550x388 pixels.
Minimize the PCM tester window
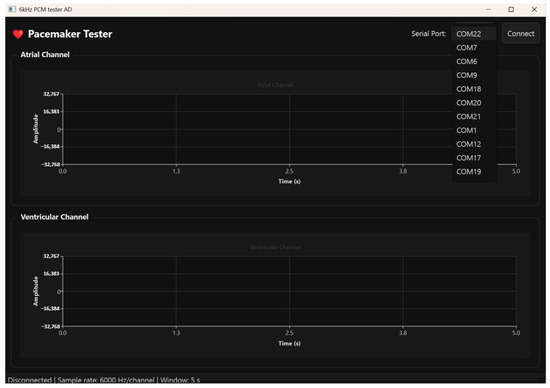pos(488,9)
